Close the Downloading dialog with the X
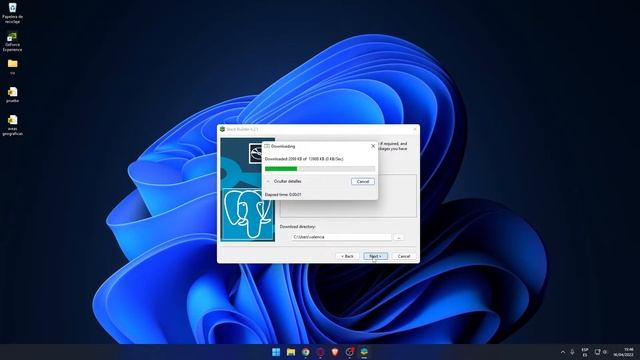 point(373,146)
